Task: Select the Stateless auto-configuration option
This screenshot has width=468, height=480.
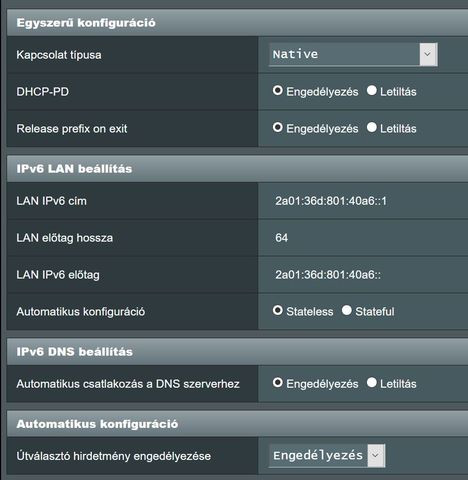Action: [x=277, y=311]
